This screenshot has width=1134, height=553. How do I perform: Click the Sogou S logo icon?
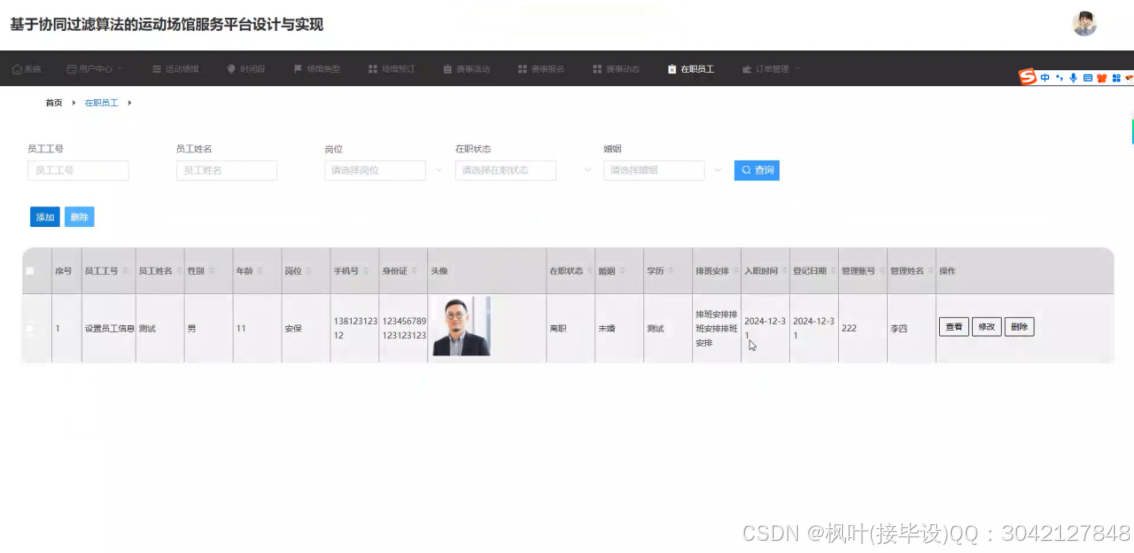point(1027,77)
